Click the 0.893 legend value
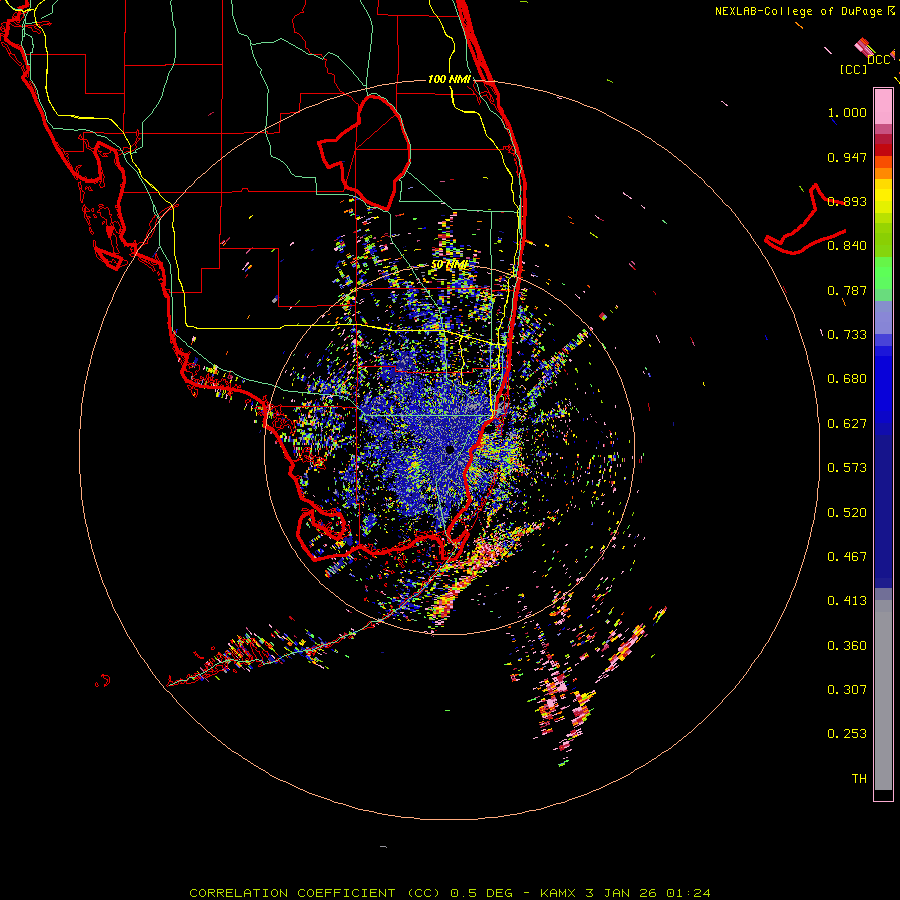Viewport: 900px width, 900px height. pos(847,201)
